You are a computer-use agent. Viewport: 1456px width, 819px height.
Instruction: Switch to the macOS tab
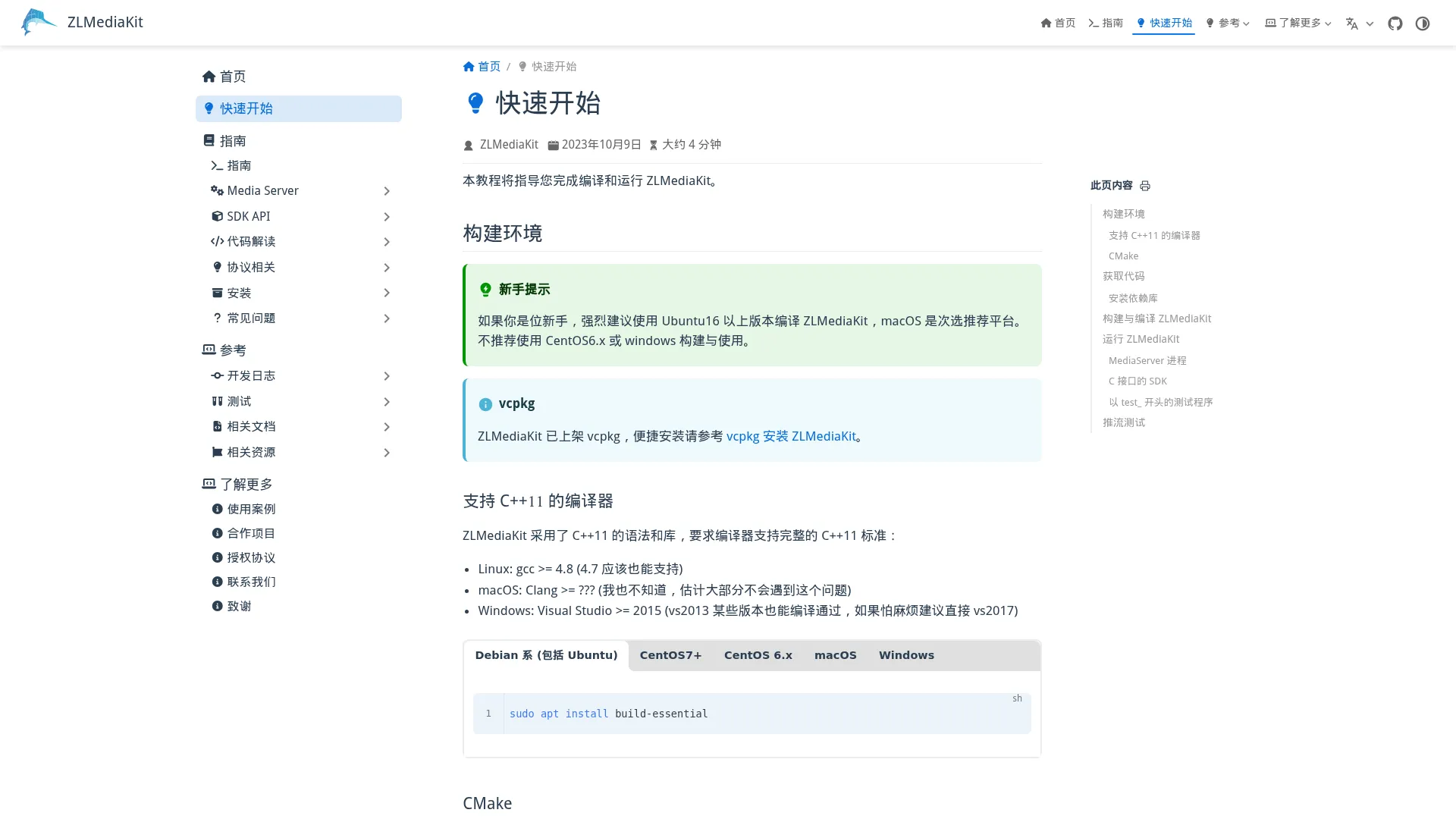tap(835, 655)
